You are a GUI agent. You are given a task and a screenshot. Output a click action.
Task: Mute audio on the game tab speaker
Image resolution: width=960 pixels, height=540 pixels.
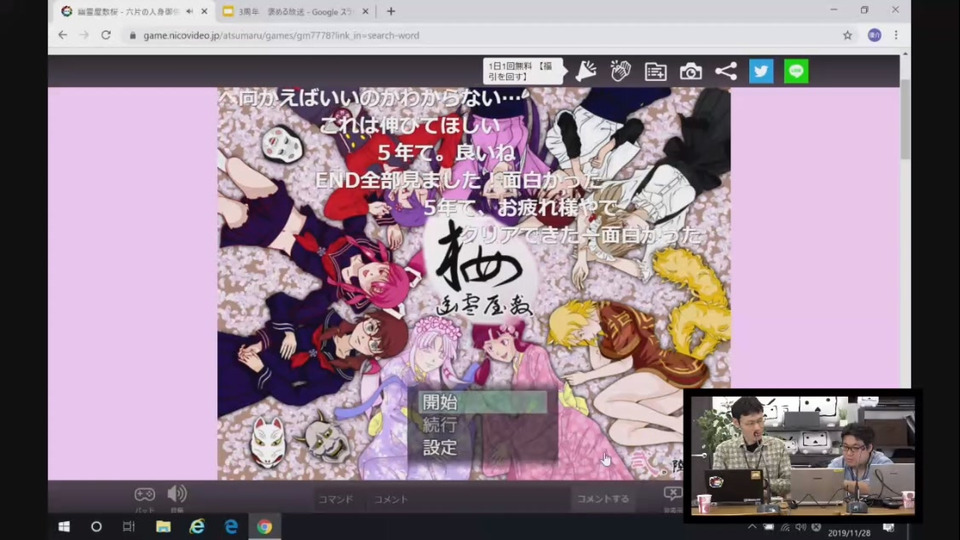(189, 11)
